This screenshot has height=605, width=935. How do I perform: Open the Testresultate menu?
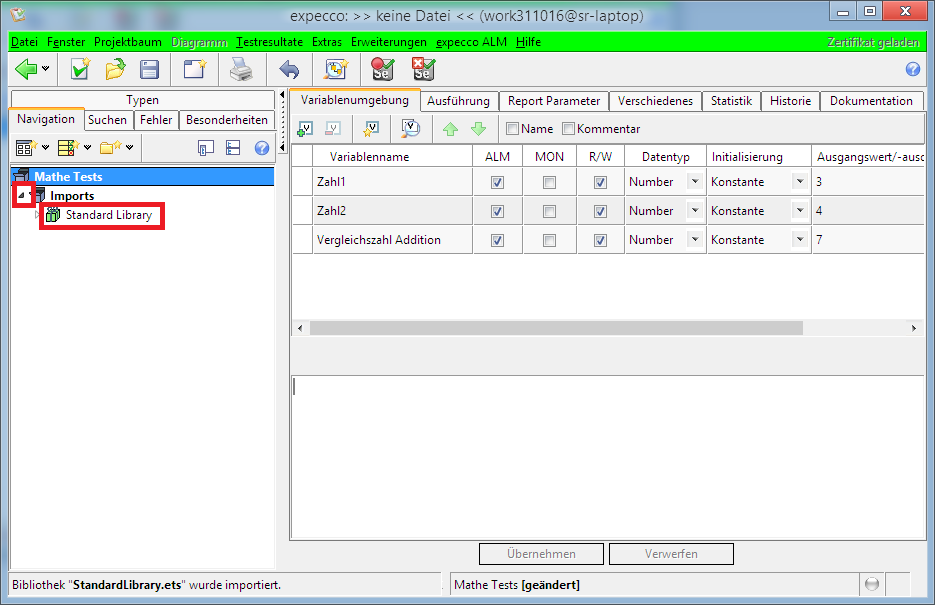pos(269,42)
